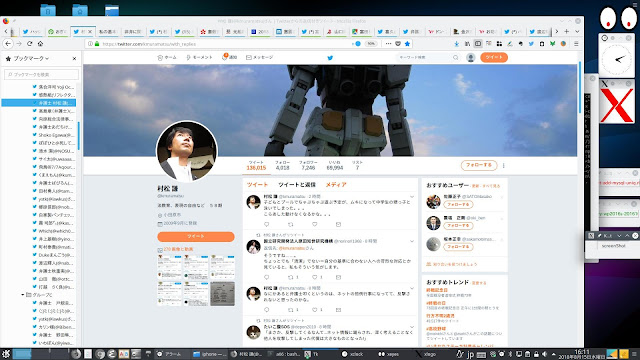Open the KDE application launcher in the panel

click(6, 353)
